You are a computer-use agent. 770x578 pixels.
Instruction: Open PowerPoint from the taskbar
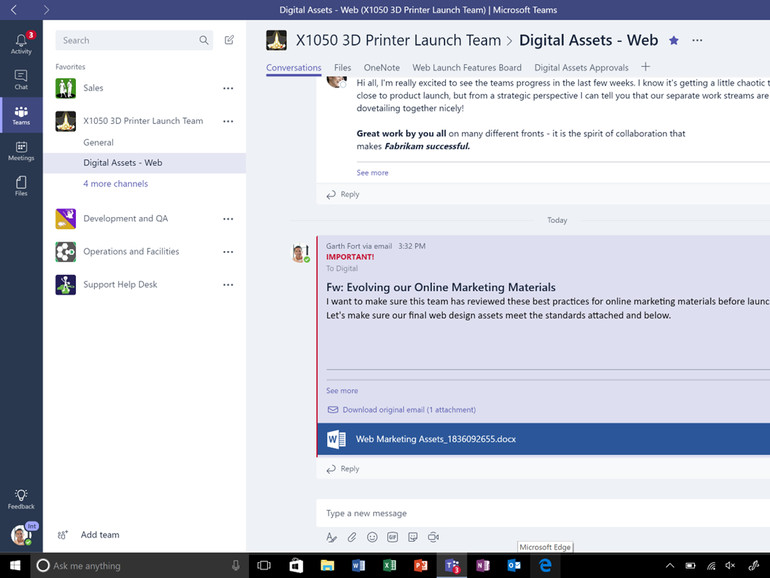(420, 566)
